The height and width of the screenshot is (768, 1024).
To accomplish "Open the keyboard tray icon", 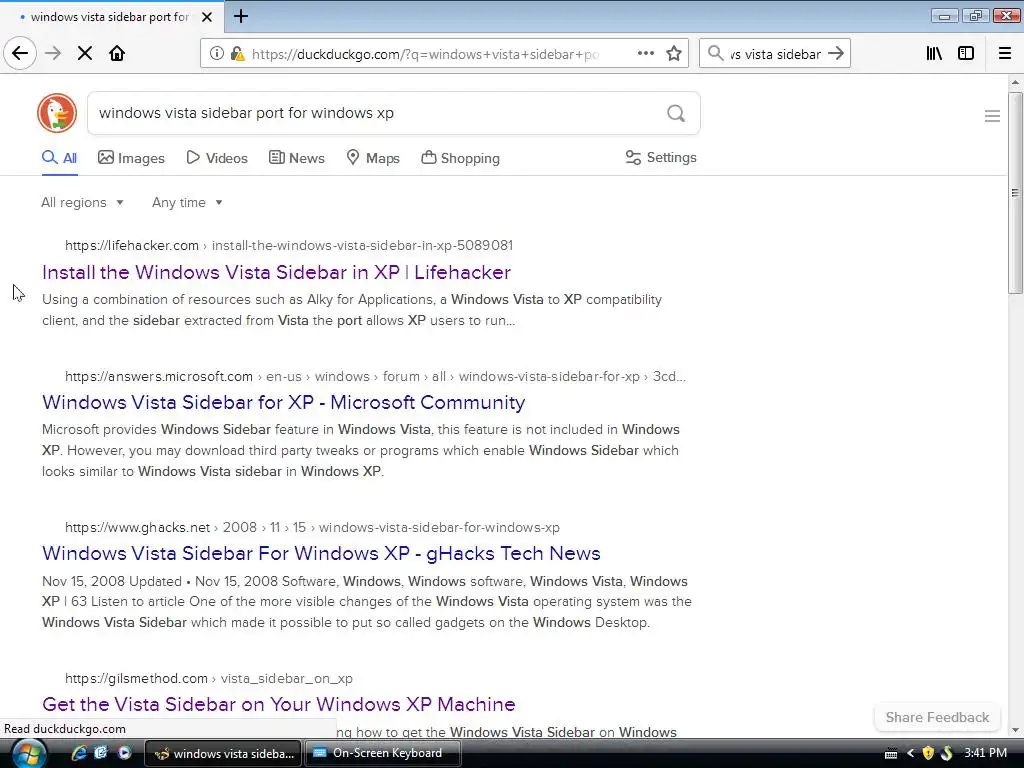I will coord(891,754).
